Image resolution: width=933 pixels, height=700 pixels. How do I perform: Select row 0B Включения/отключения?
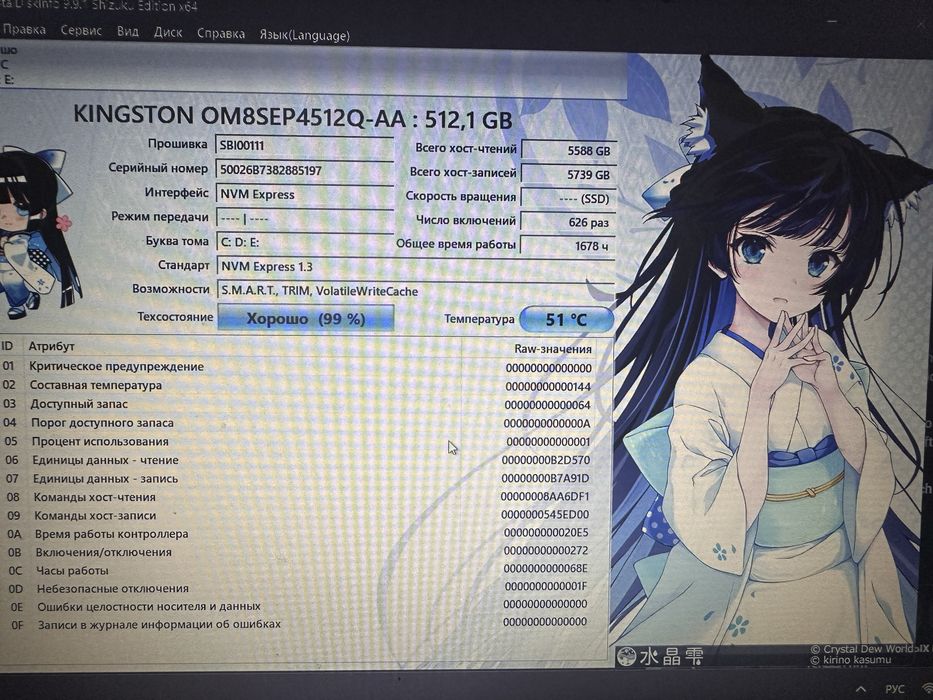click(x=298, y=552)
